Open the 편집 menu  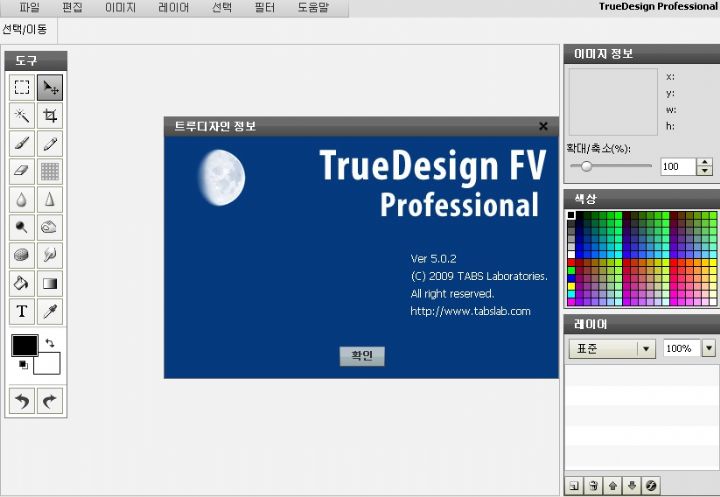click(x=73, y=7)
